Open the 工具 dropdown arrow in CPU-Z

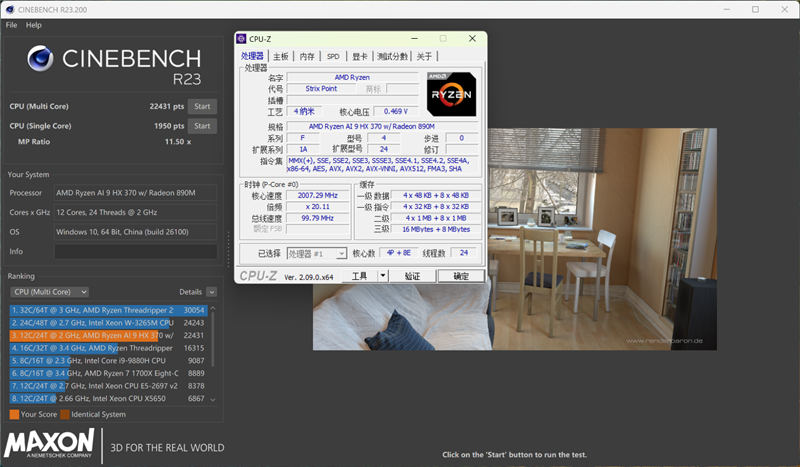coord(383,276)
